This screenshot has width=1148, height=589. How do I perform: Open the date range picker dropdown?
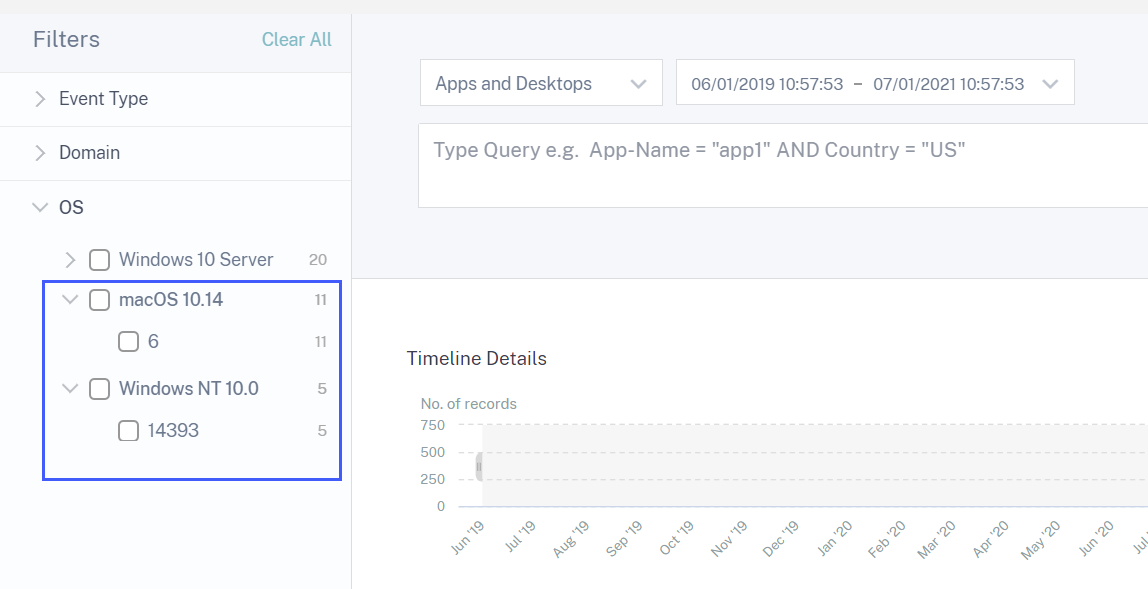tap(875, 84)
